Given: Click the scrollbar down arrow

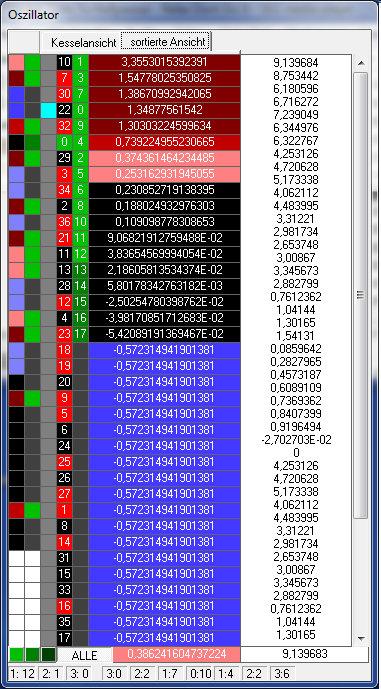Looking at the screenshot, I should pyautogui.click(x=361, y=638).
